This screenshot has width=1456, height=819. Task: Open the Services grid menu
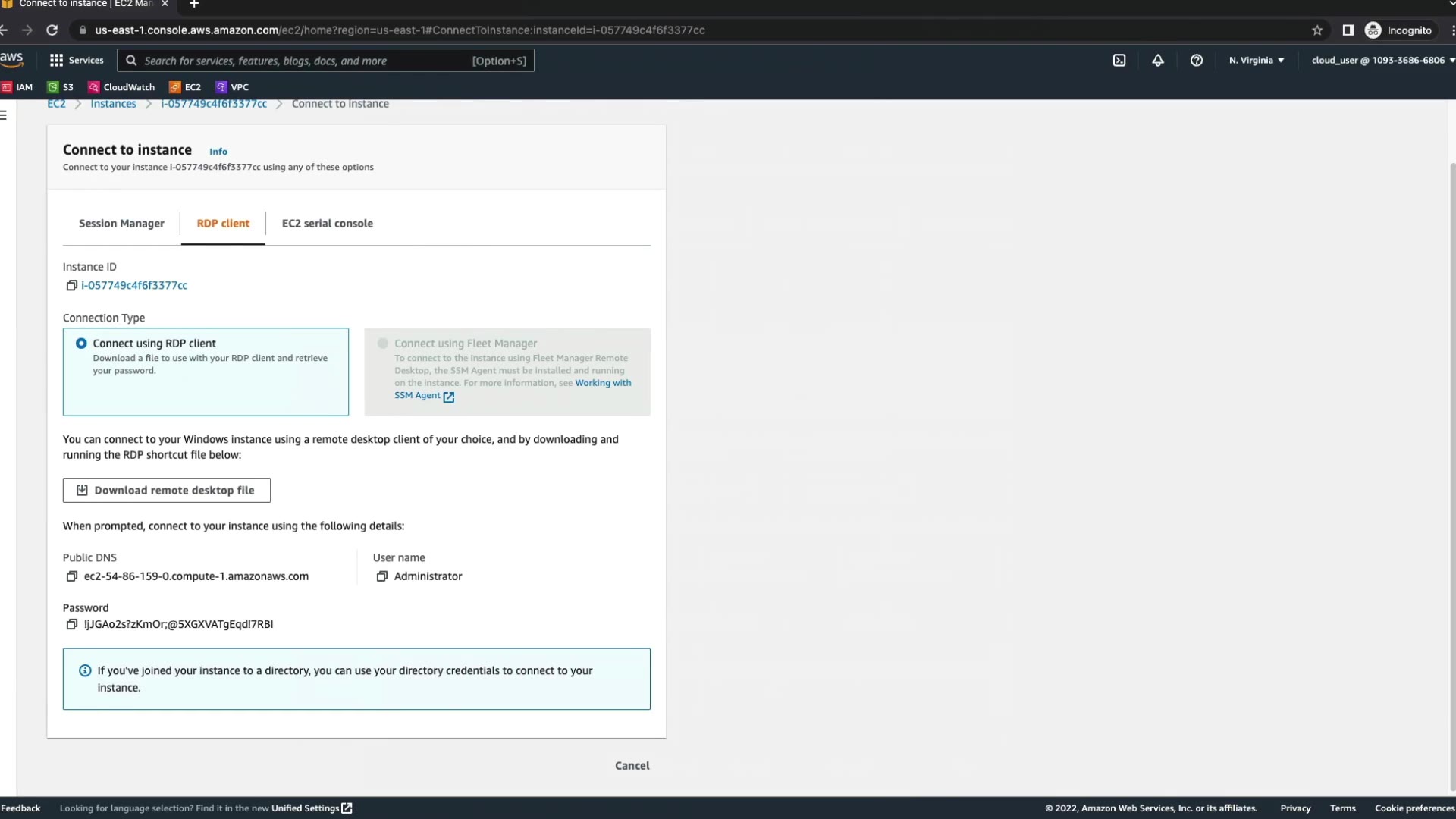coord(76,61)
